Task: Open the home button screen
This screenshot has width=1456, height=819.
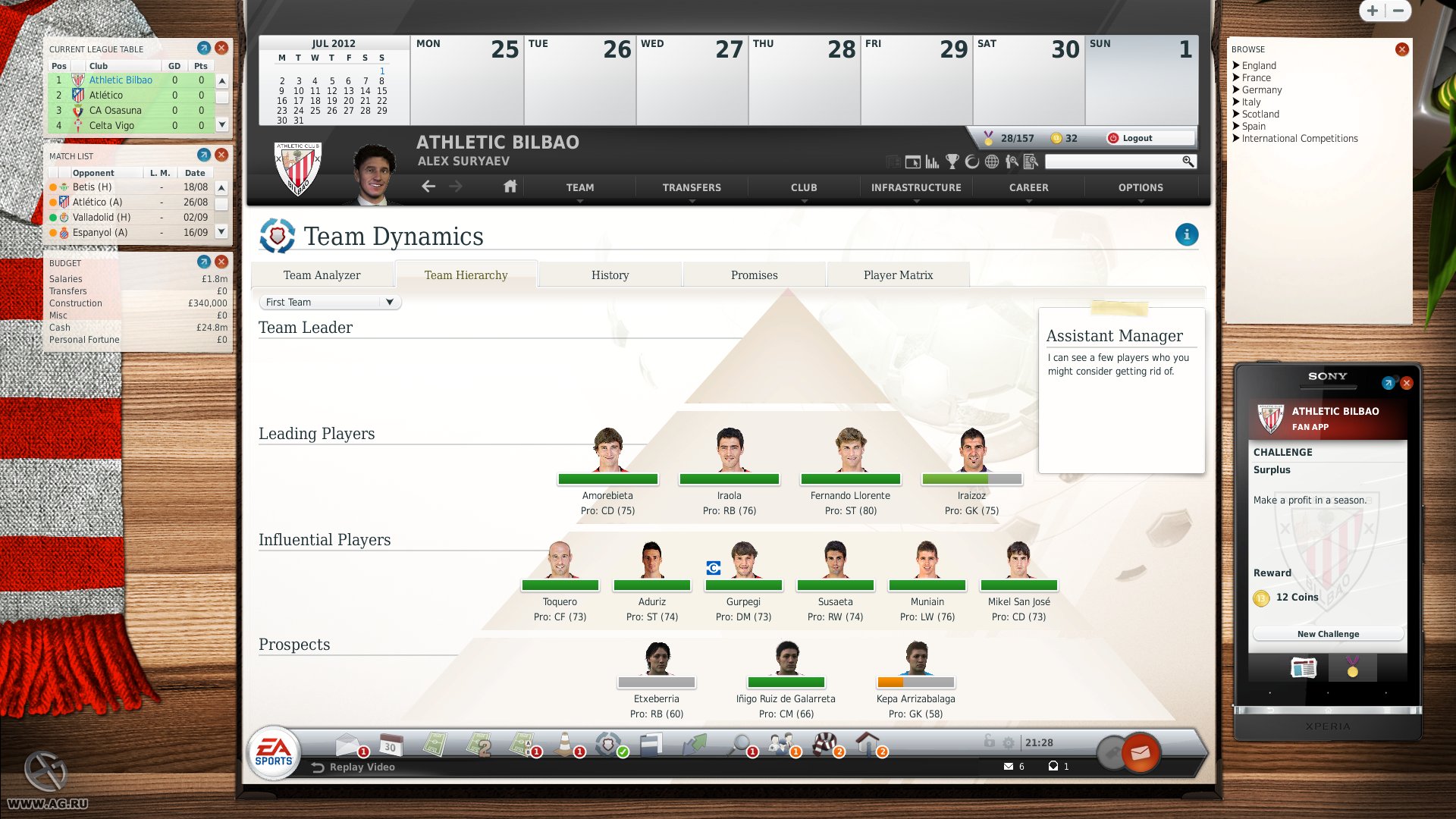Action: [512, 186]
